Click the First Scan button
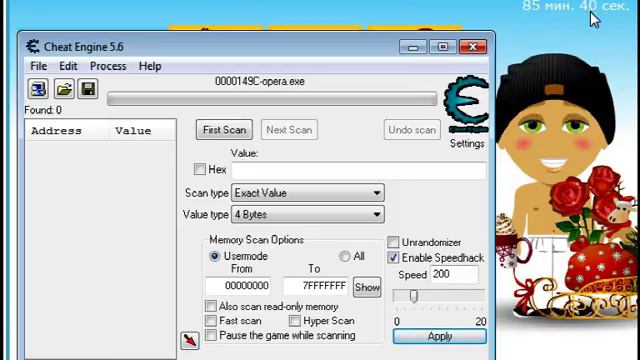The width and height of the screenshot is (640, 360). coord(224,130)
